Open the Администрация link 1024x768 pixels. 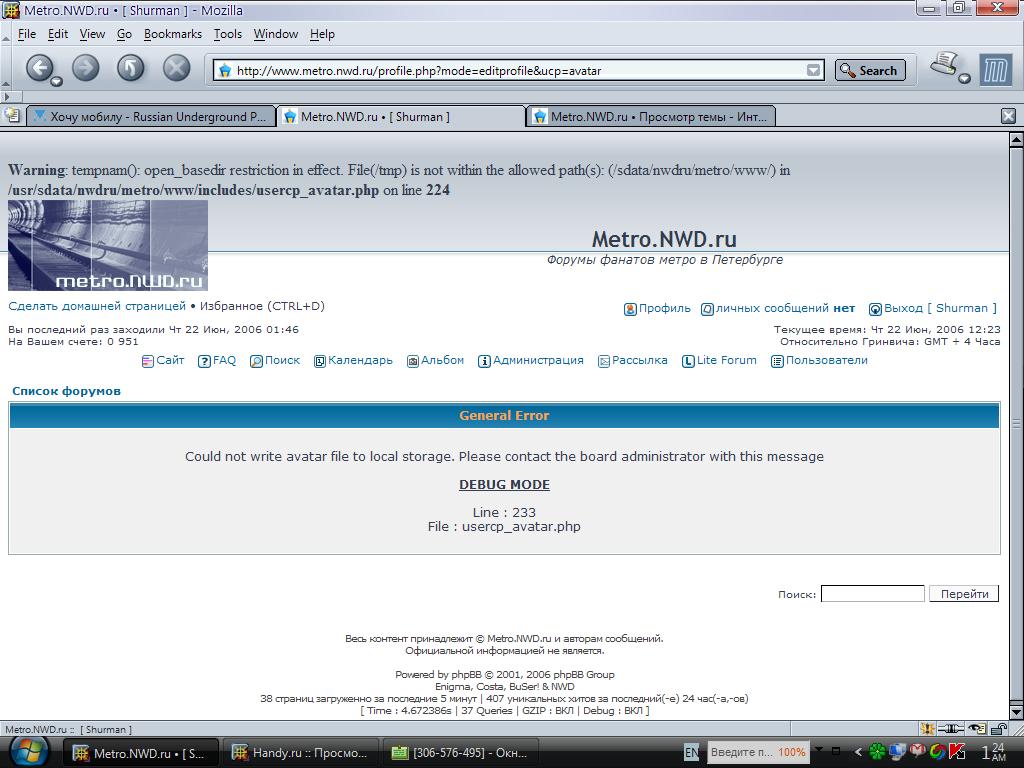[537, 361]
